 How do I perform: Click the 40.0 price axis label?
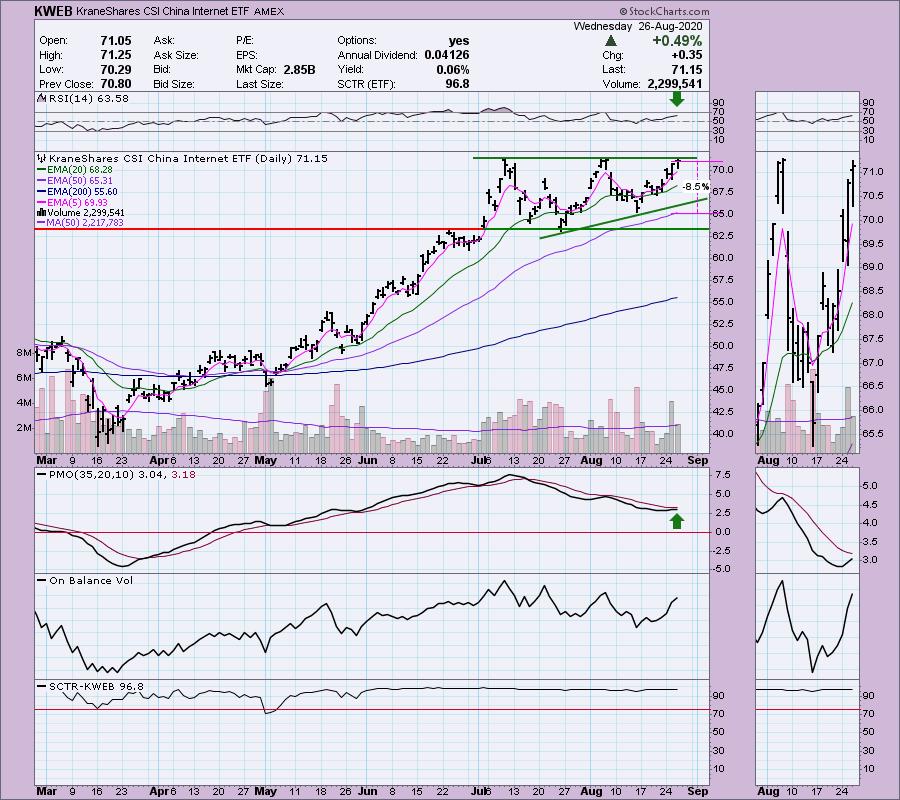(x=723, y=433)
